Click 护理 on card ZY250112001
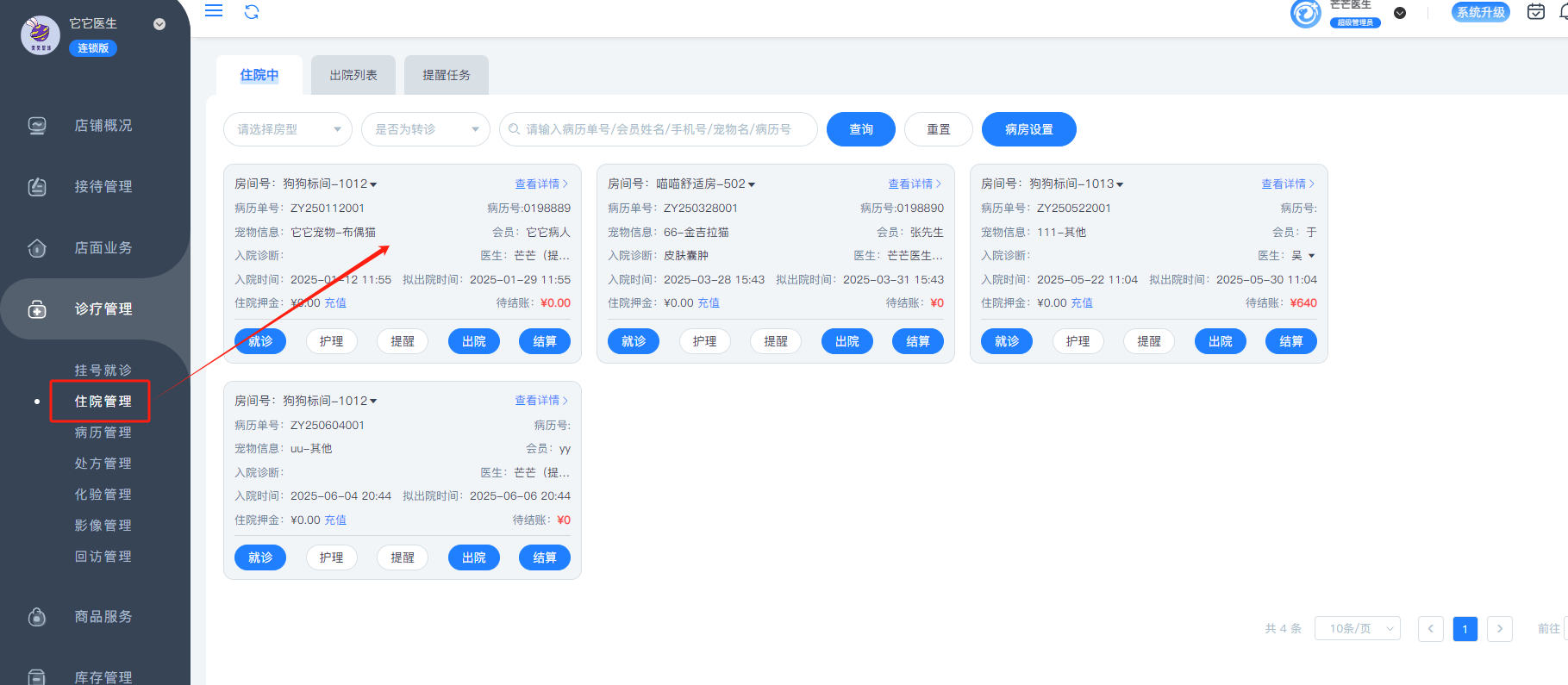 click(332, 341)
